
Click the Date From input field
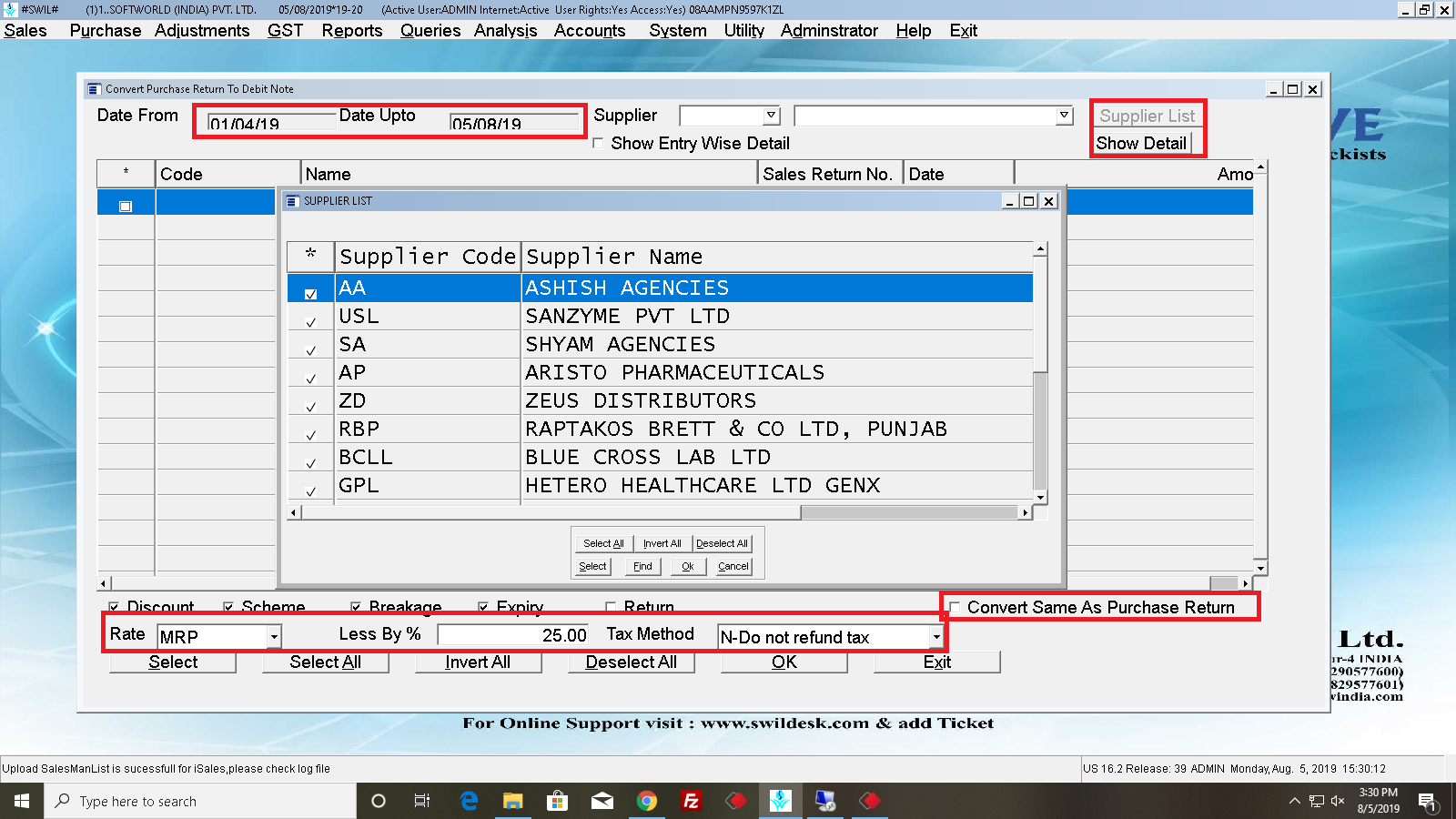pos(272,121)
